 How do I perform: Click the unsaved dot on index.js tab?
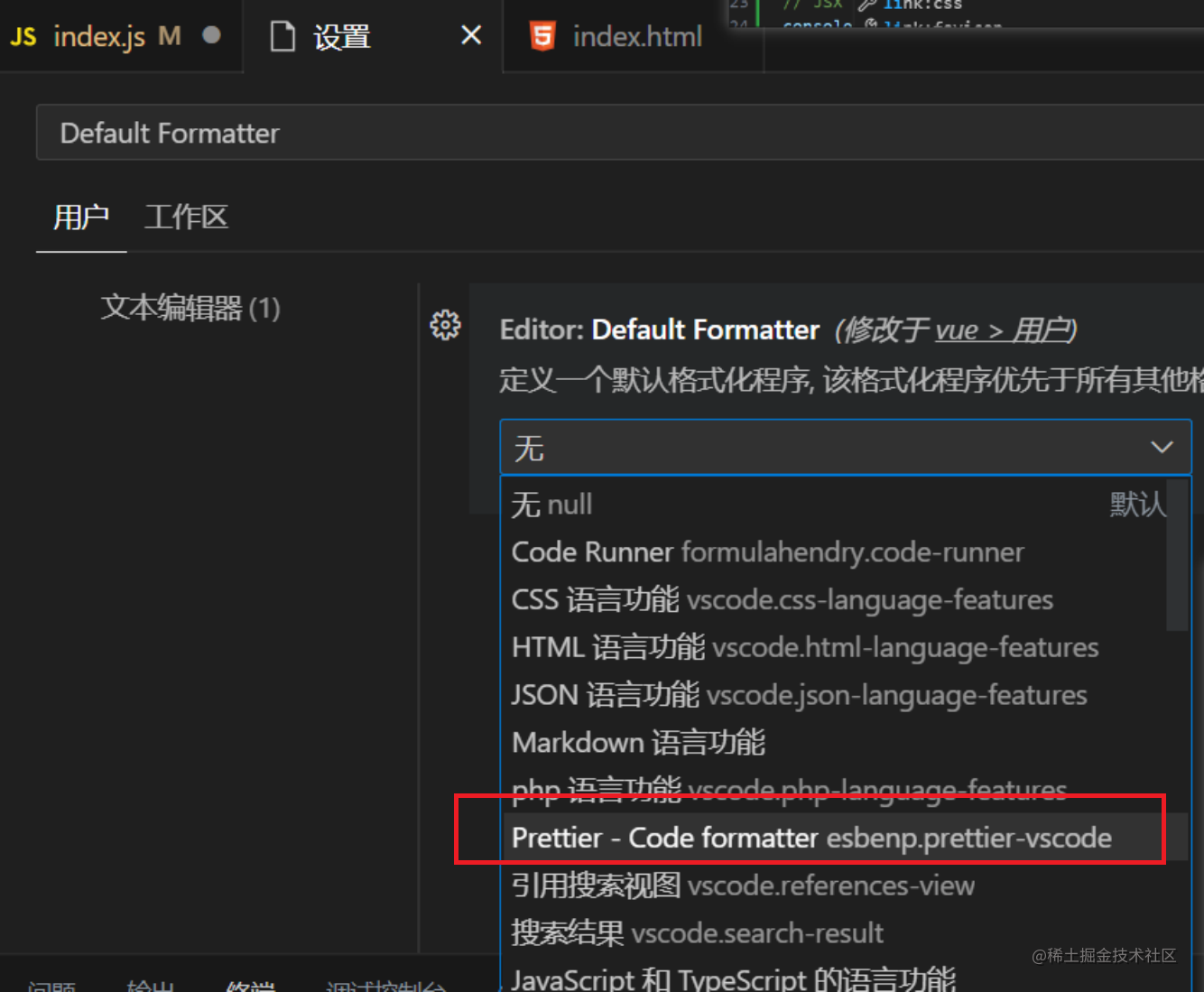(211, 35)
